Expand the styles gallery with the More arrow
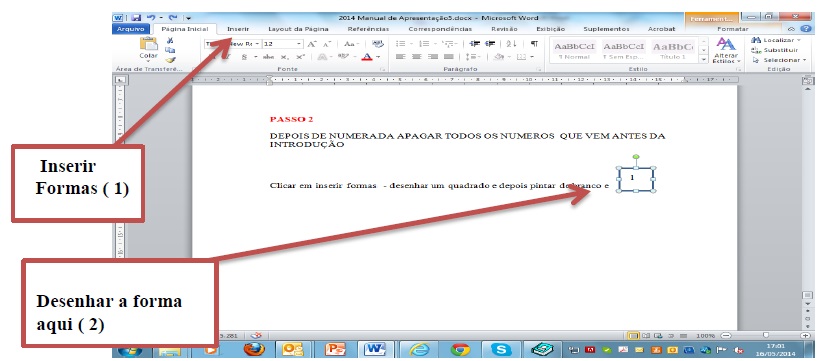This screenshot has width=829, height=361. [x=703, y=60]
